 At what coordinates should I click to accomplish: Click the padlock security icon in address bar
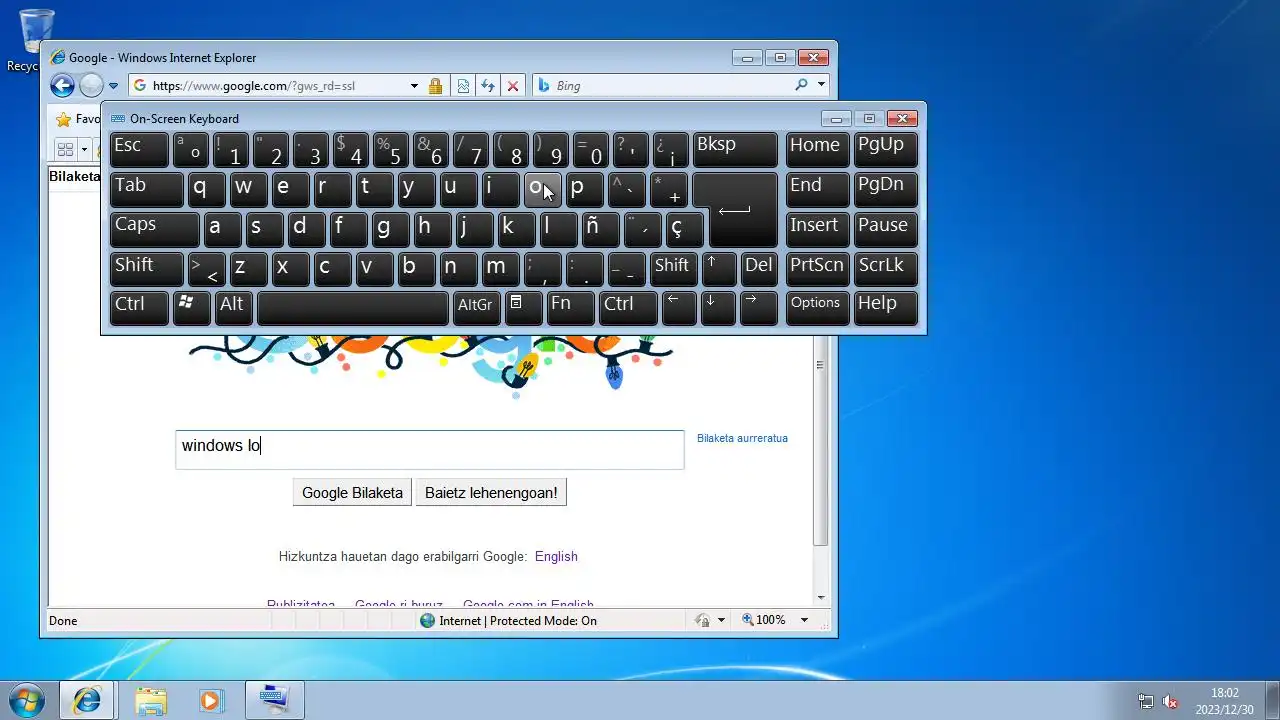tap(435, 86)
